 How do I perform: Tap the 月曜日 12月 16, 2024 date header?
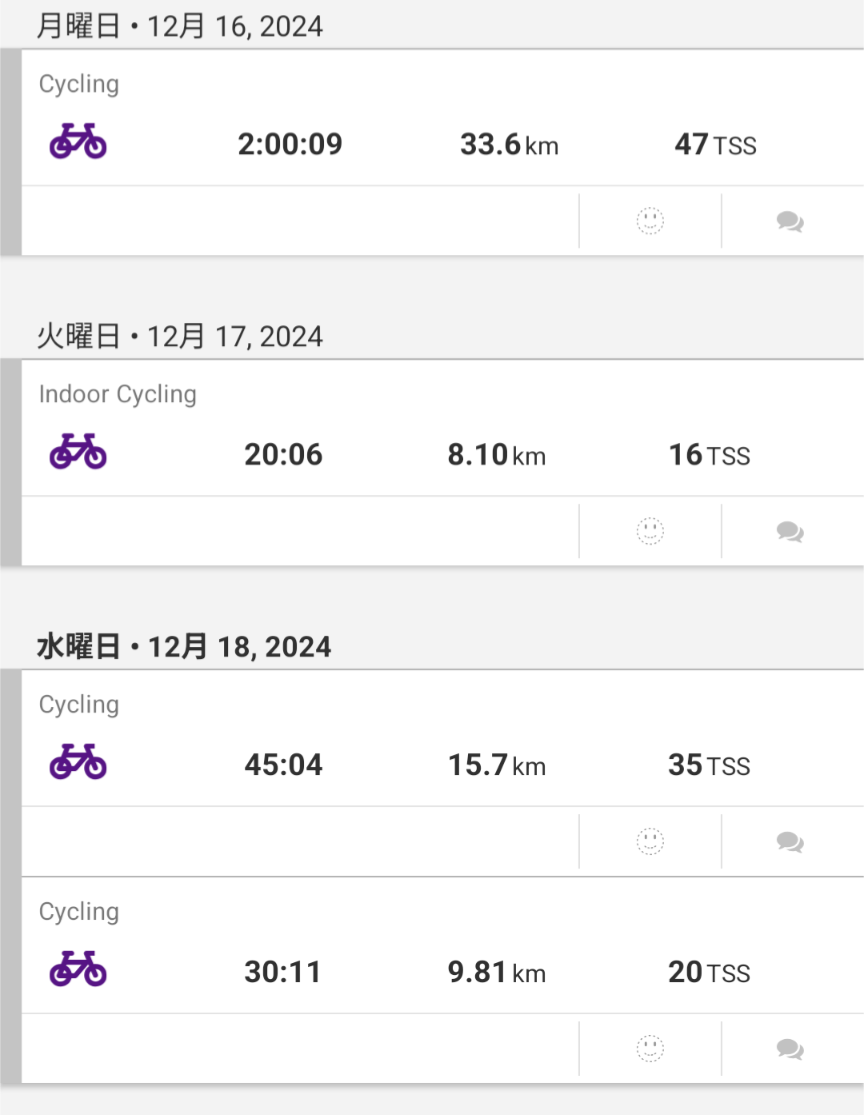180,26
